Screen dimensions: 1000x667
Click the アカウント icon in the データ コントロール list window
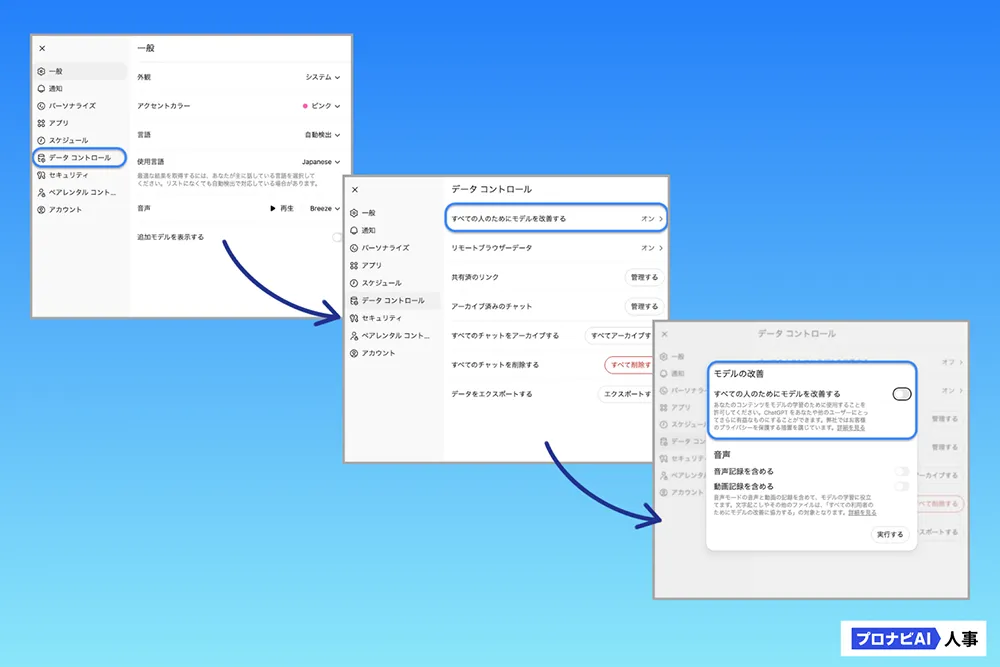(353, 353)
